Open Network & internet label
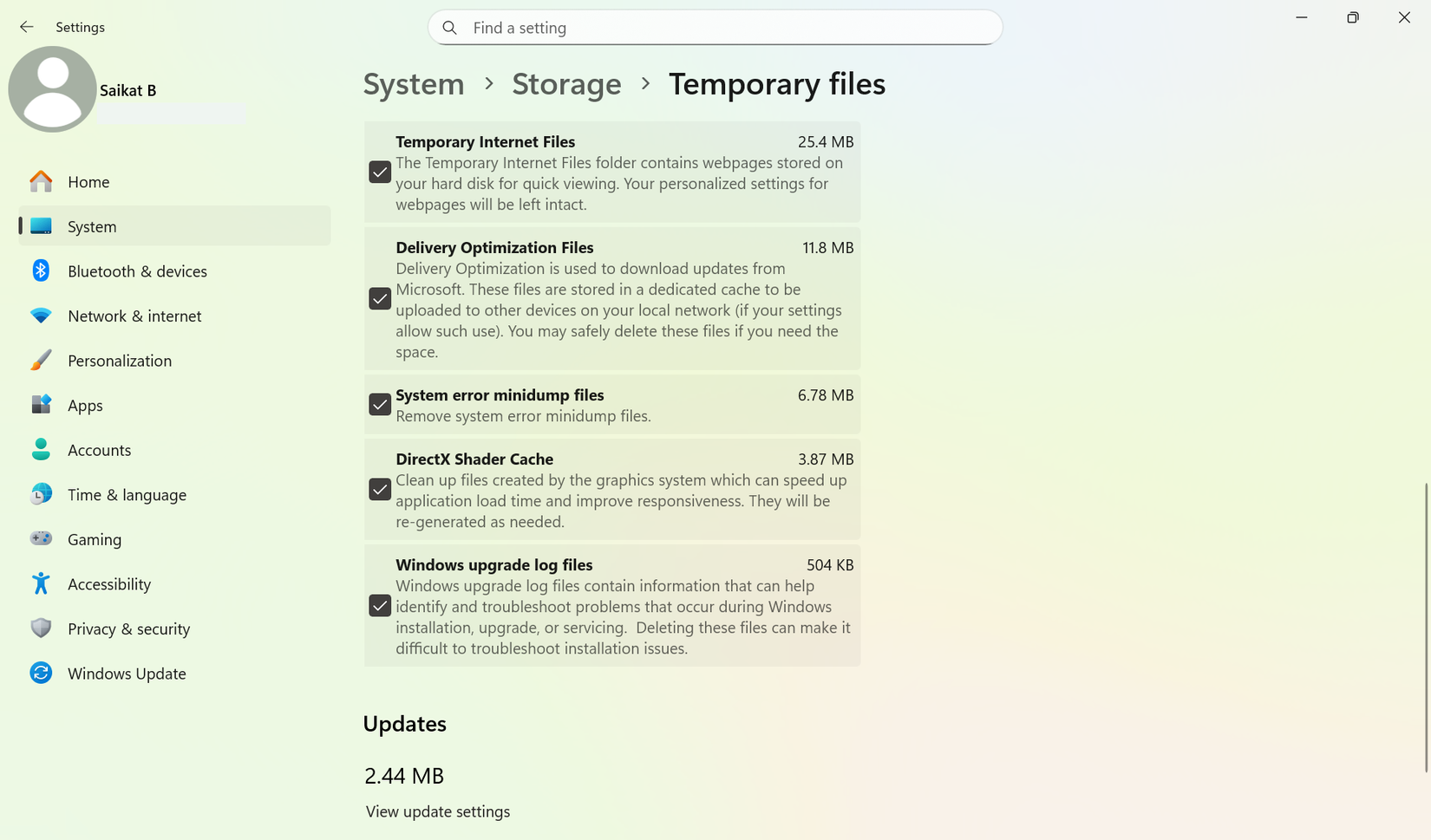This screenshot has width=1431, height=840. 134,316
